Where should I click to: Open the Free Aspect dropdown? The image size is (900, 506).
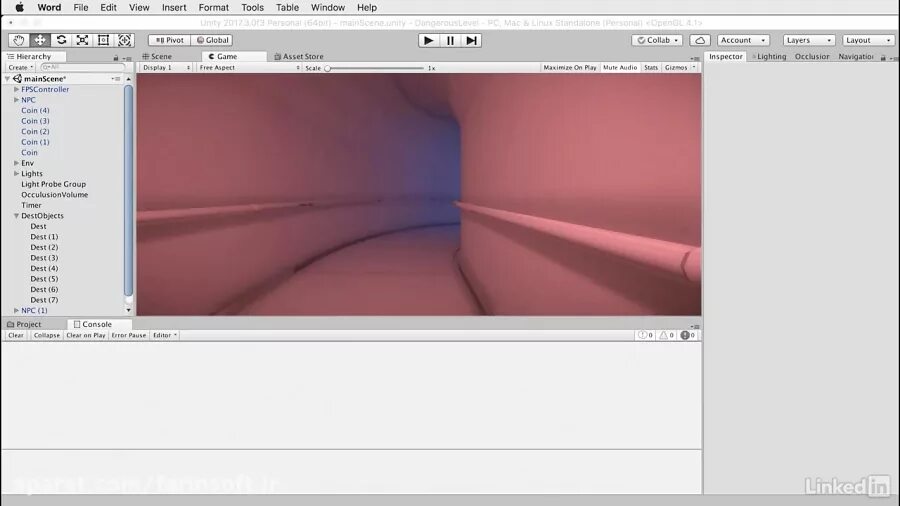(249, 68)
